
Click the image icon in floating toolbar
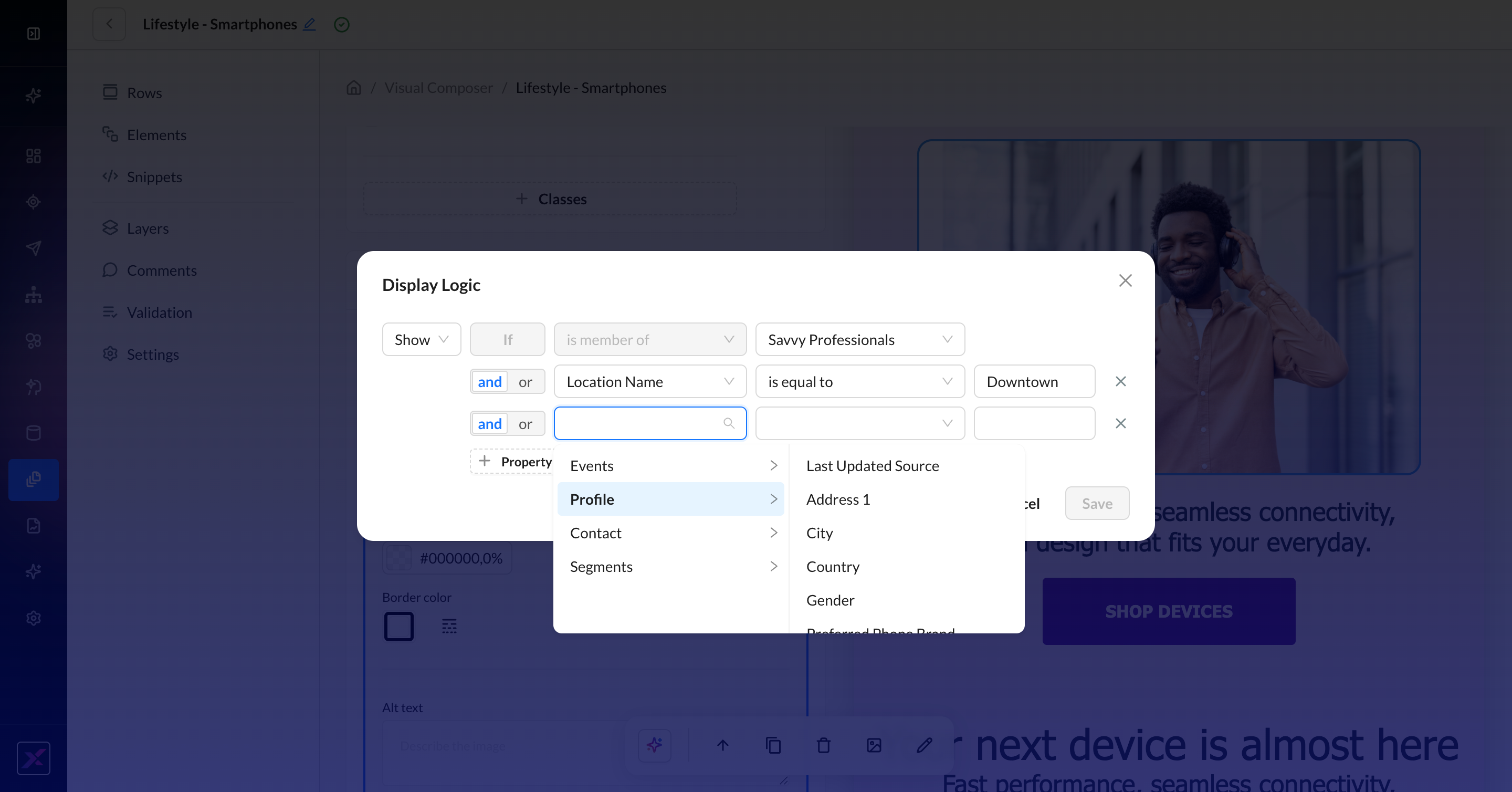874,746
